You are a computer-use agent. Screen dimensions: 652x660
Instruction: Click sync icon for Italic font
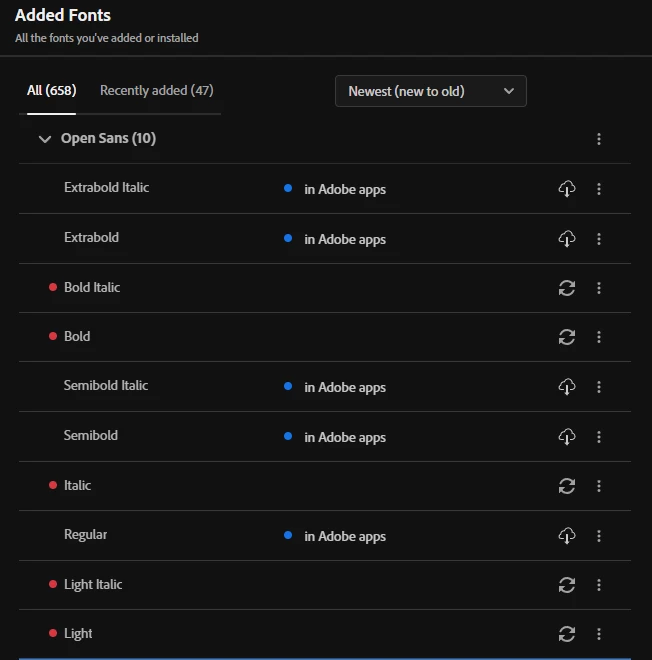coord(567,486)
